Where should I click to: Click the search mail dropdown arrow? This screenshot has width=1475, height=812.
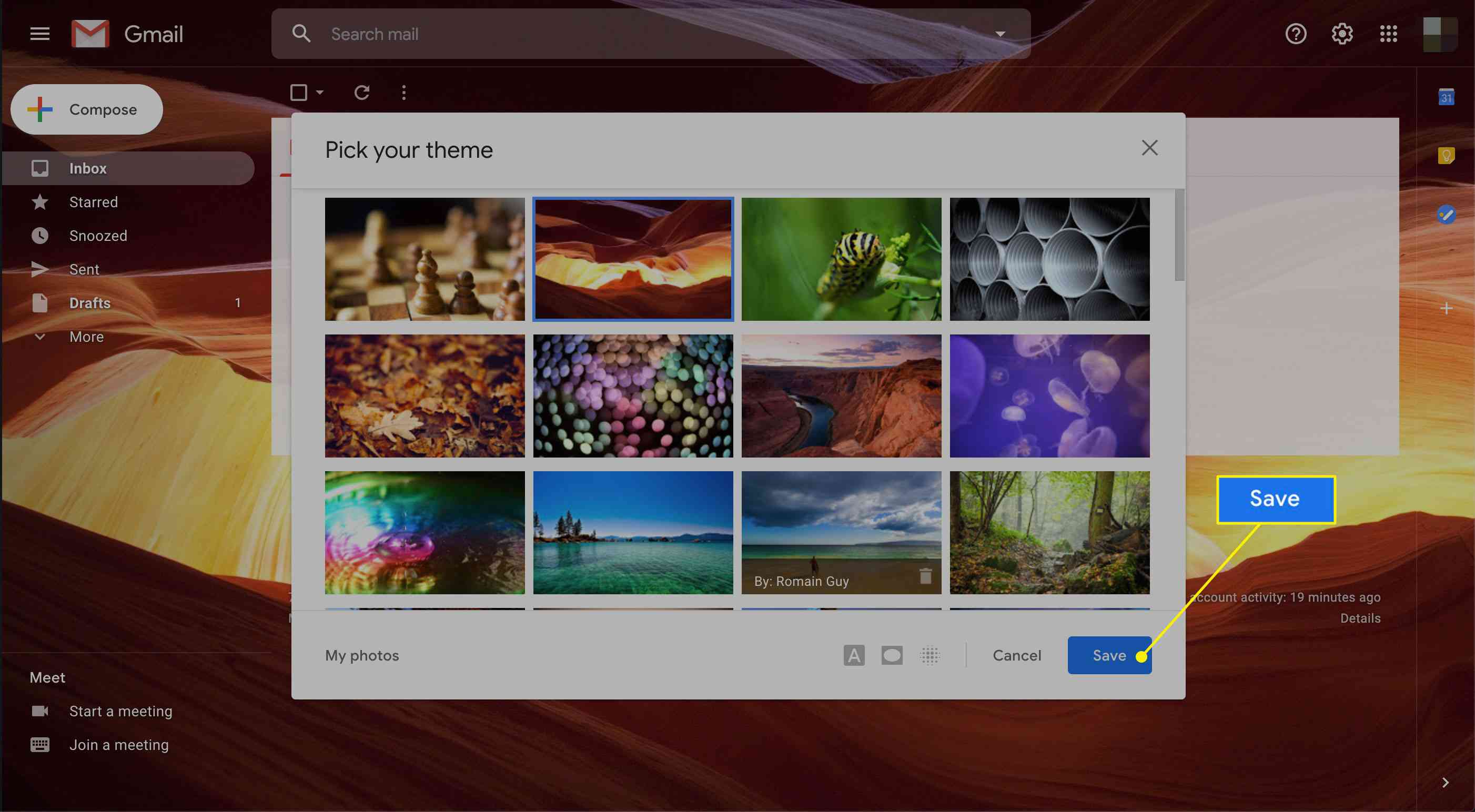pos(999,33)
